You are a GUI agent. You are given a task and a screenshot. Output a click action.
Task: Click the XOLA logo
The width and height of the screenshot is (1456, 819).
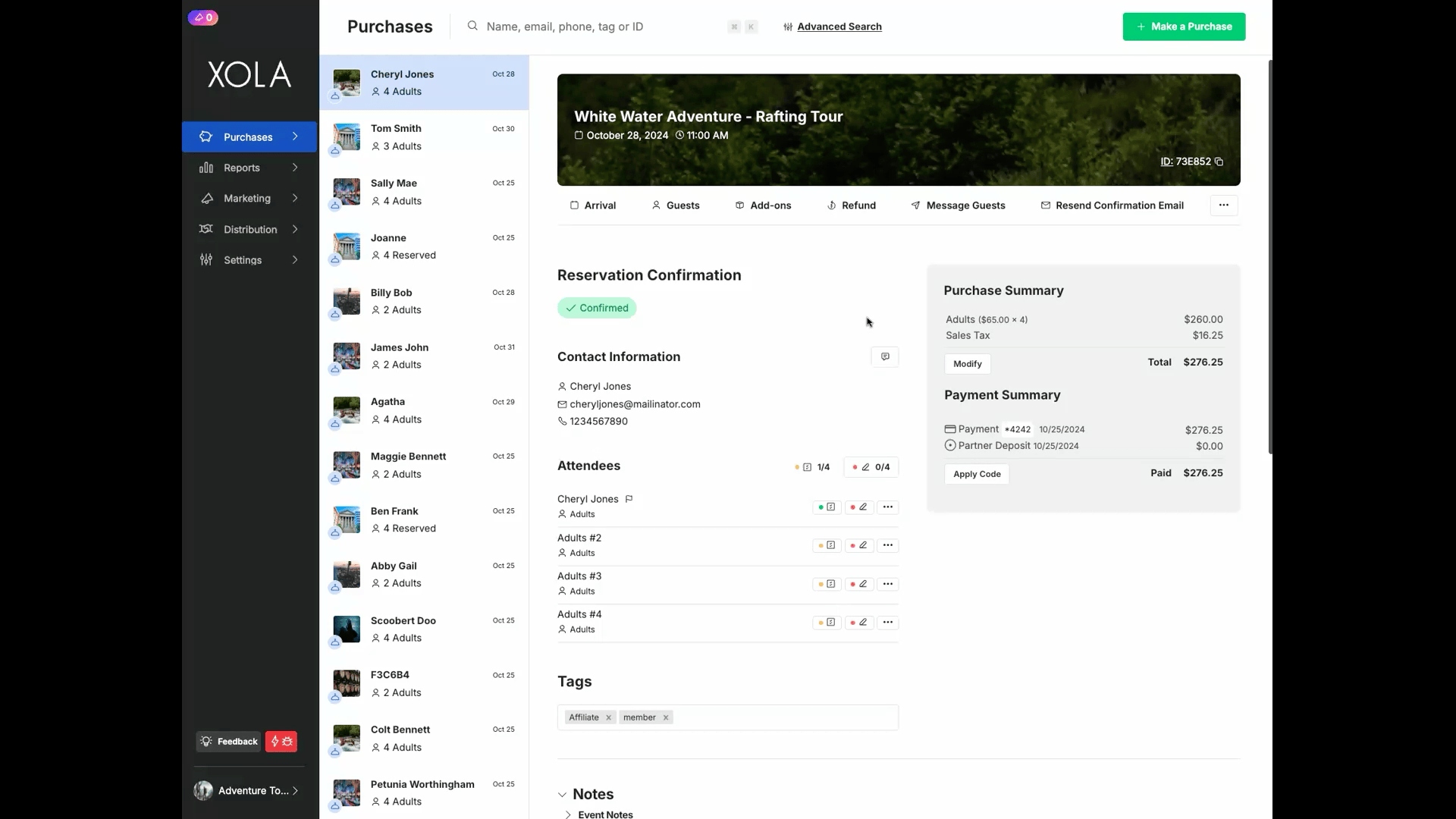(249, 74)
